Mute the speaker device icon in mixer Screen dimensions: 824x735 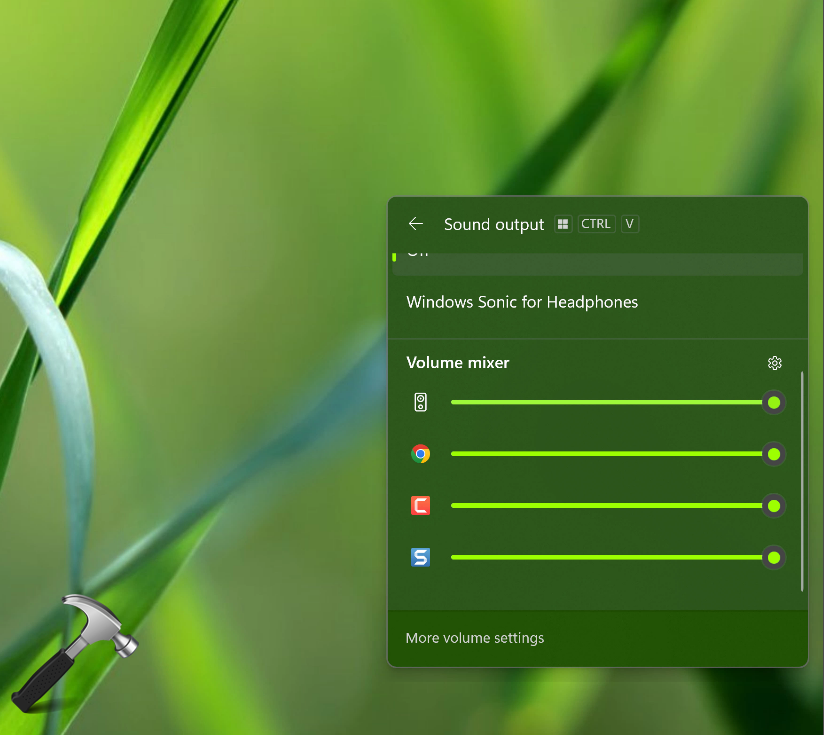pyautogui.click(x=421, y=402)
